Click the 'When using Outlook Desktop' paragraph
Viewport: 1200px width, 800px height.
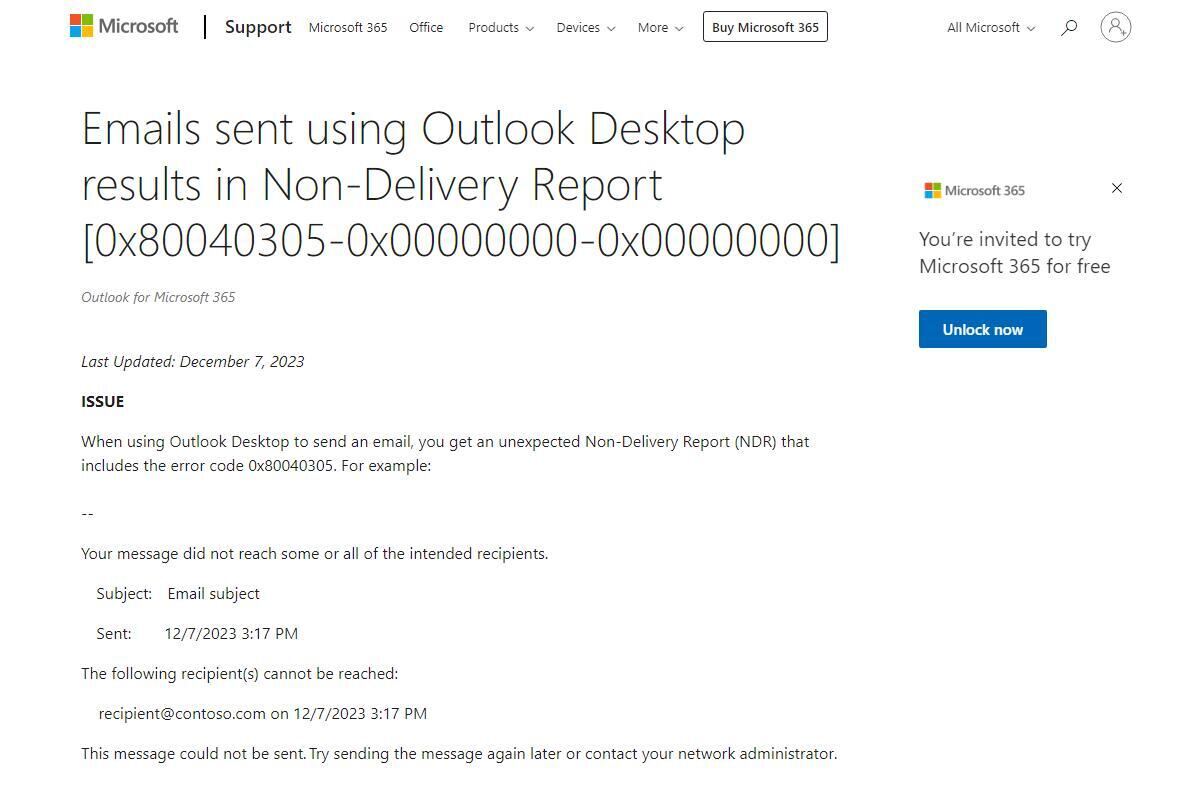pos(446,453)
